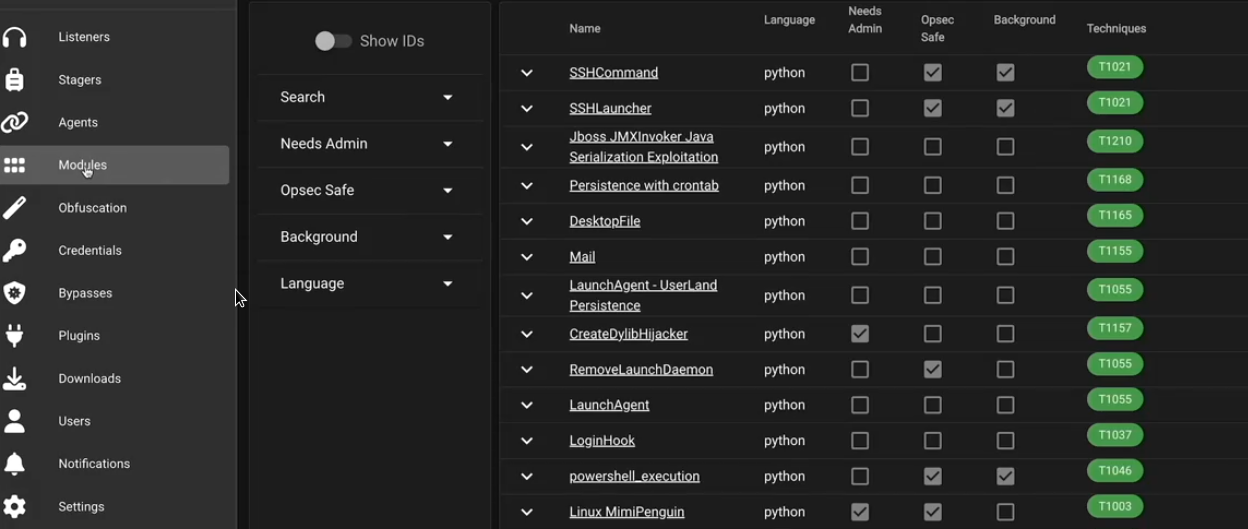Click the Listeners headphones icon
1248x529 pixels.
click(x=14, y=38)
